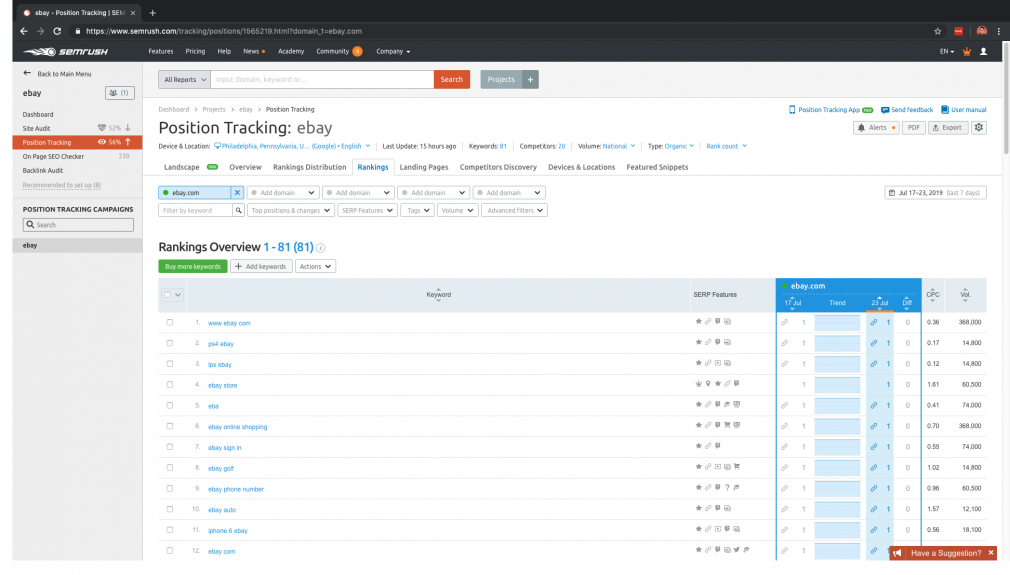
Task: Check the box for ips ebay
Action: [170, 364]
